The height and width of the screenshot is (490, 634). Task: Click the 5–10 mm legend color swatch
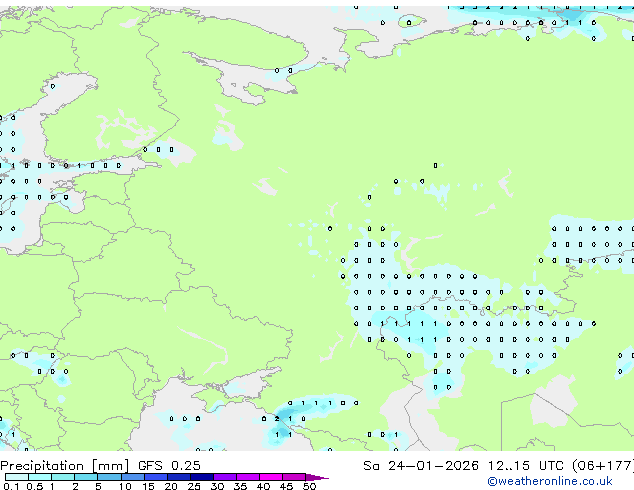[109, 477]
